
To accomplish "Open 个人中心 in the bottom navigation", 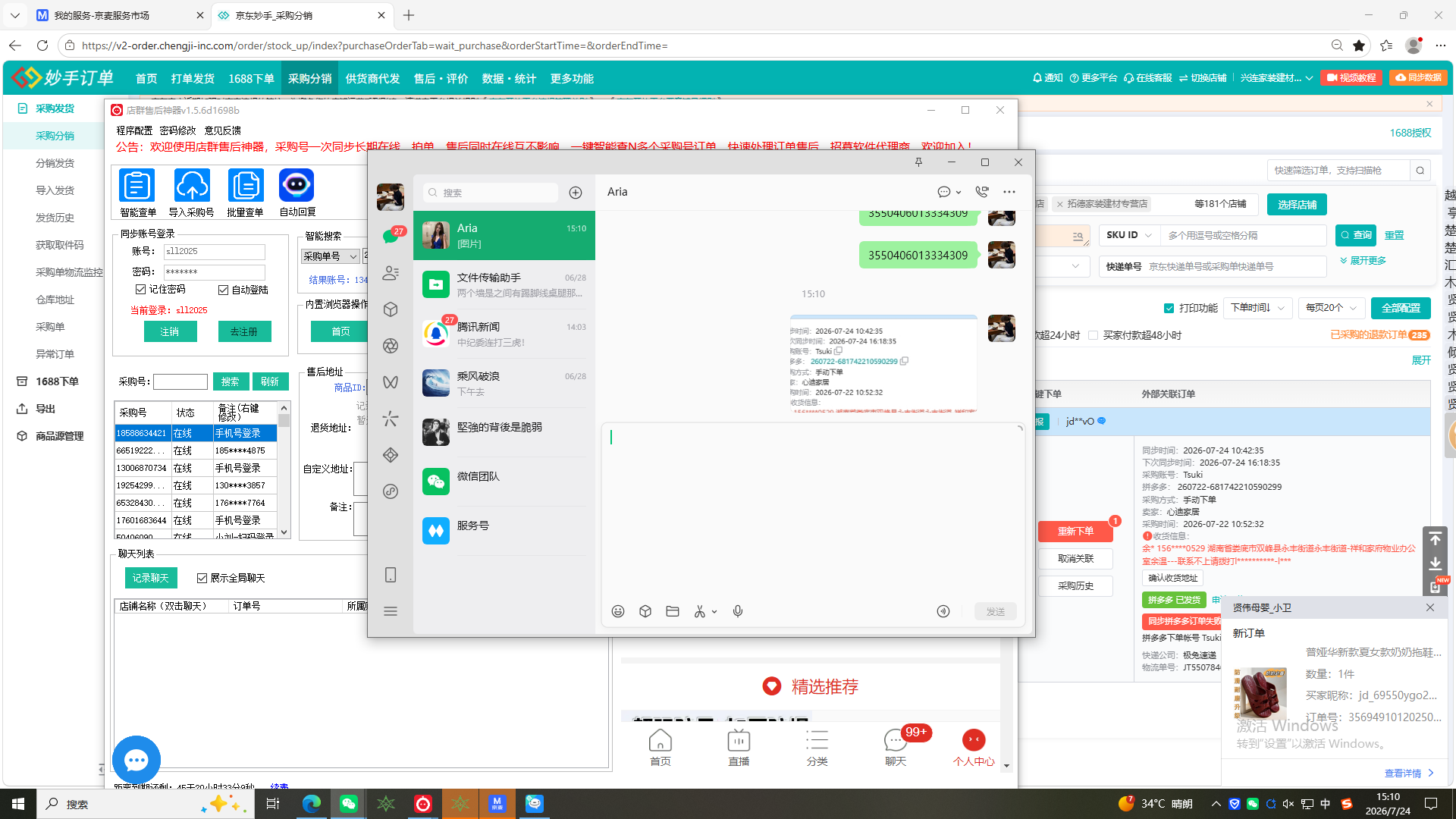I will click(974, 747).
